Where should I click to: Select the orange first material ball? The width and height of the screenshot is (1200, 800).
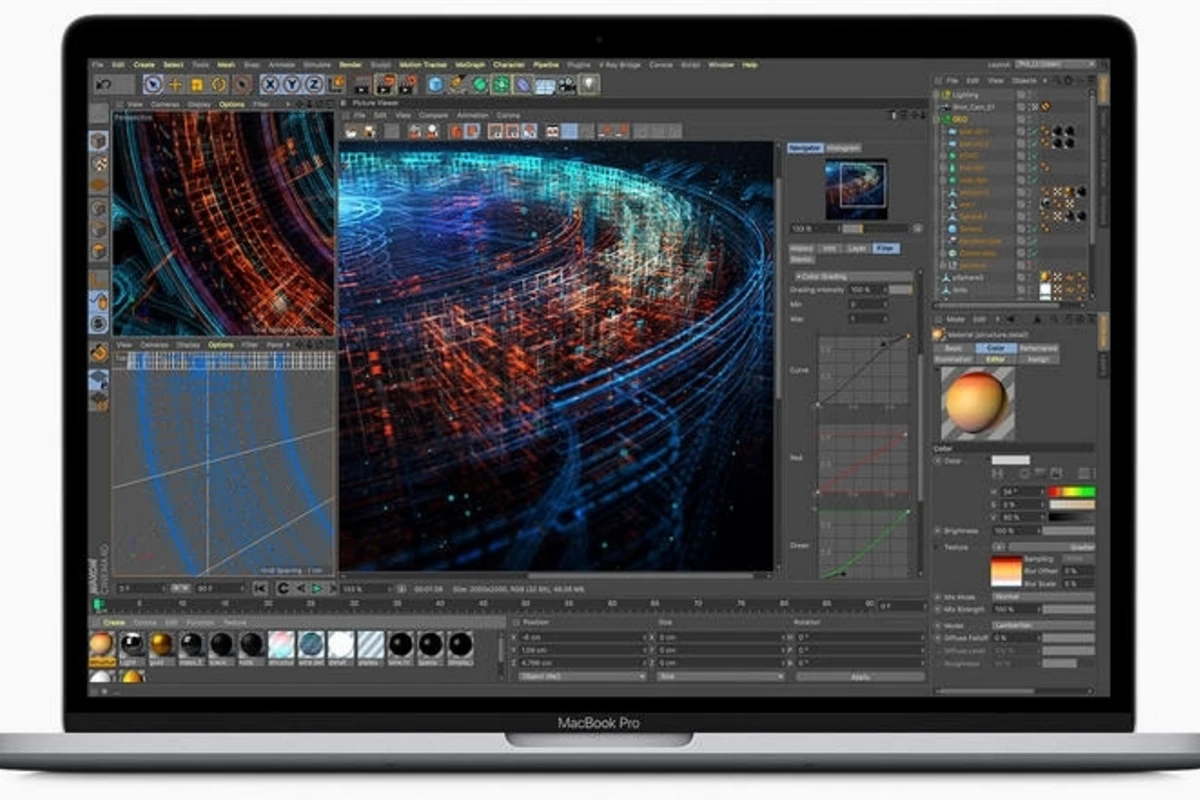(101, 644)
